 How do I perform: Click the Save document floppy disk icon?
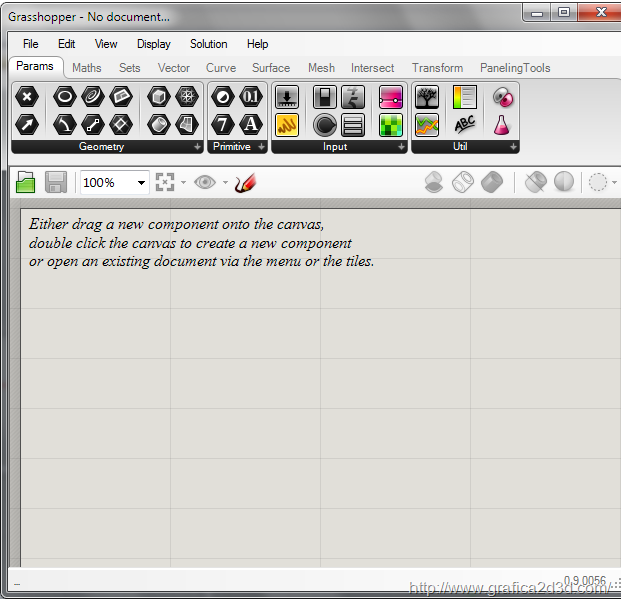click(56, 182)
